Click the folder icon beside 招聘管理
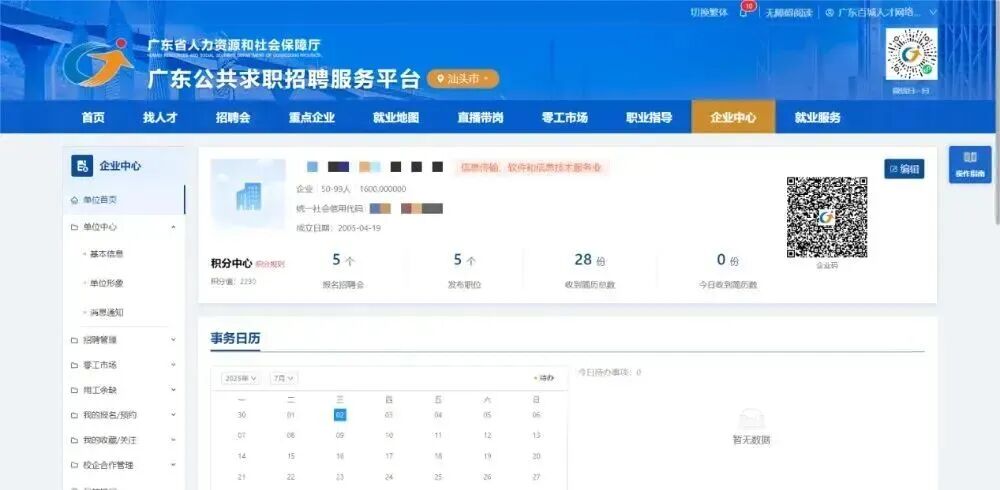1000x490 pixels. pyautogui.click(x=74, y=341)
